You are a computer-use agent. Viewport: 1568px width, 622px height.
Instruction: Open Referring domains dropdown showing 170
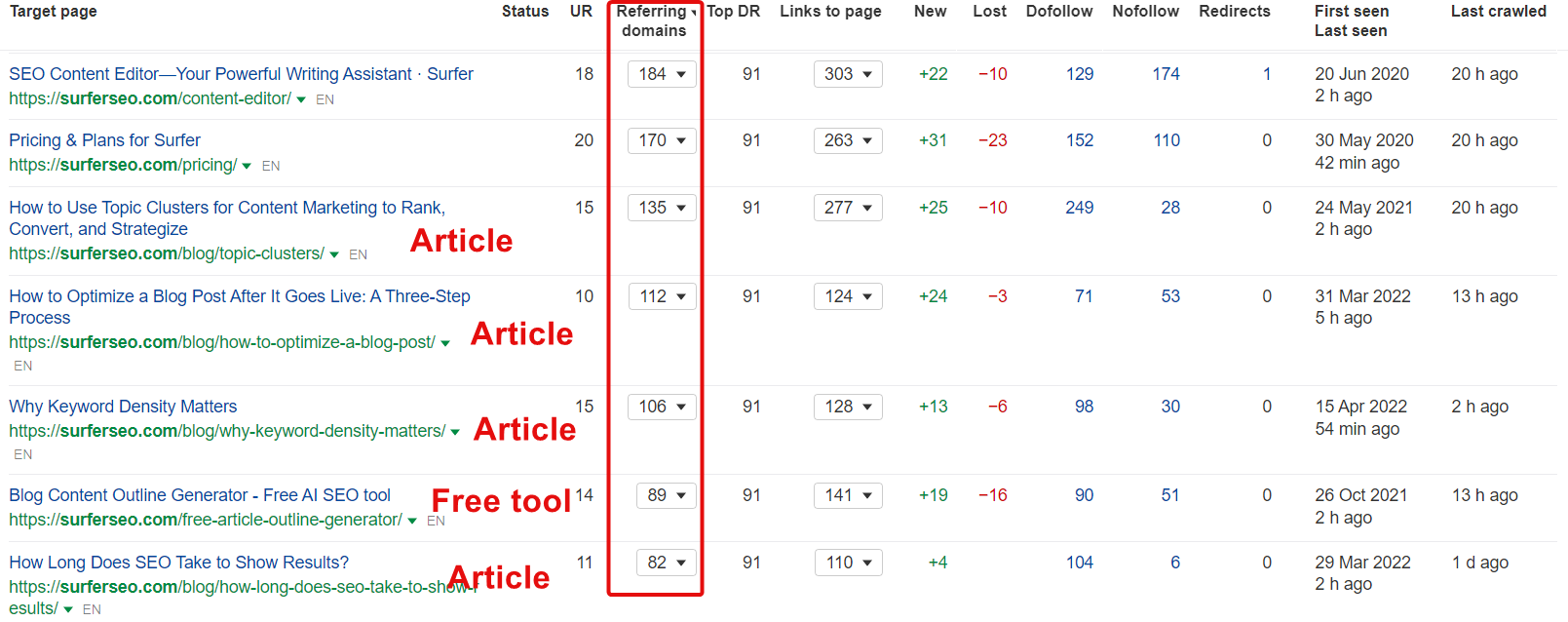(662, 140)
